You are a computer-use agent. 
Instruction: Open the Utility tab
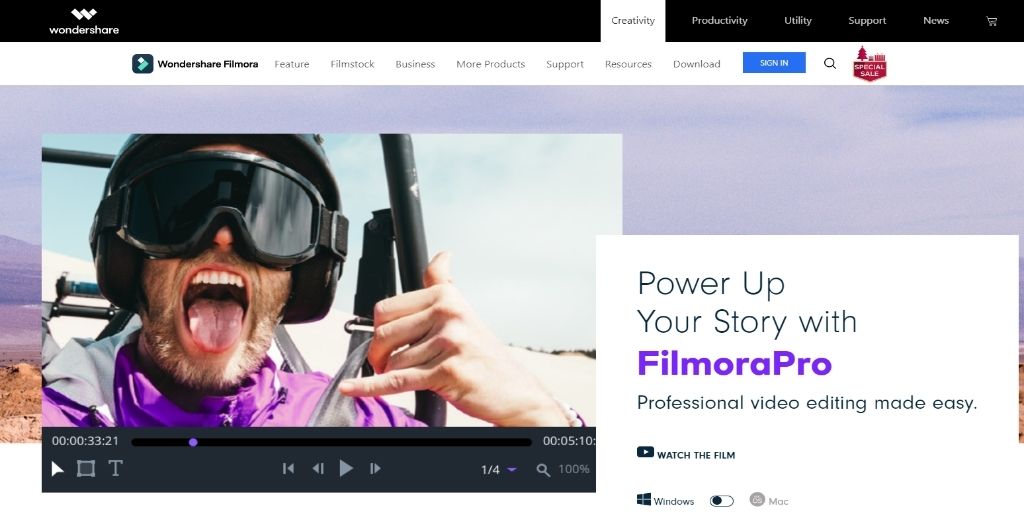(797, 21)
